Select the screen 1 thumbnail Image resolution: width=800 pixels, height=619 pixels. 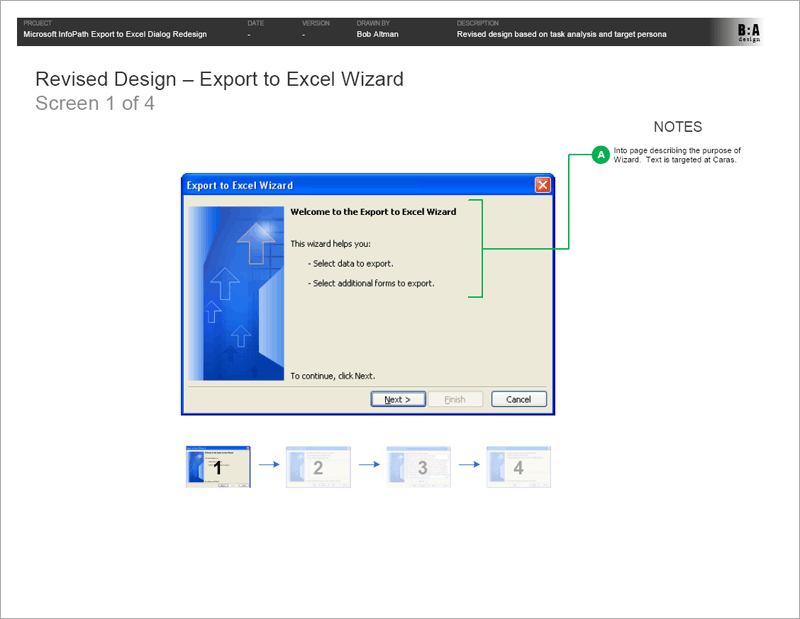(x=218, y=466)
